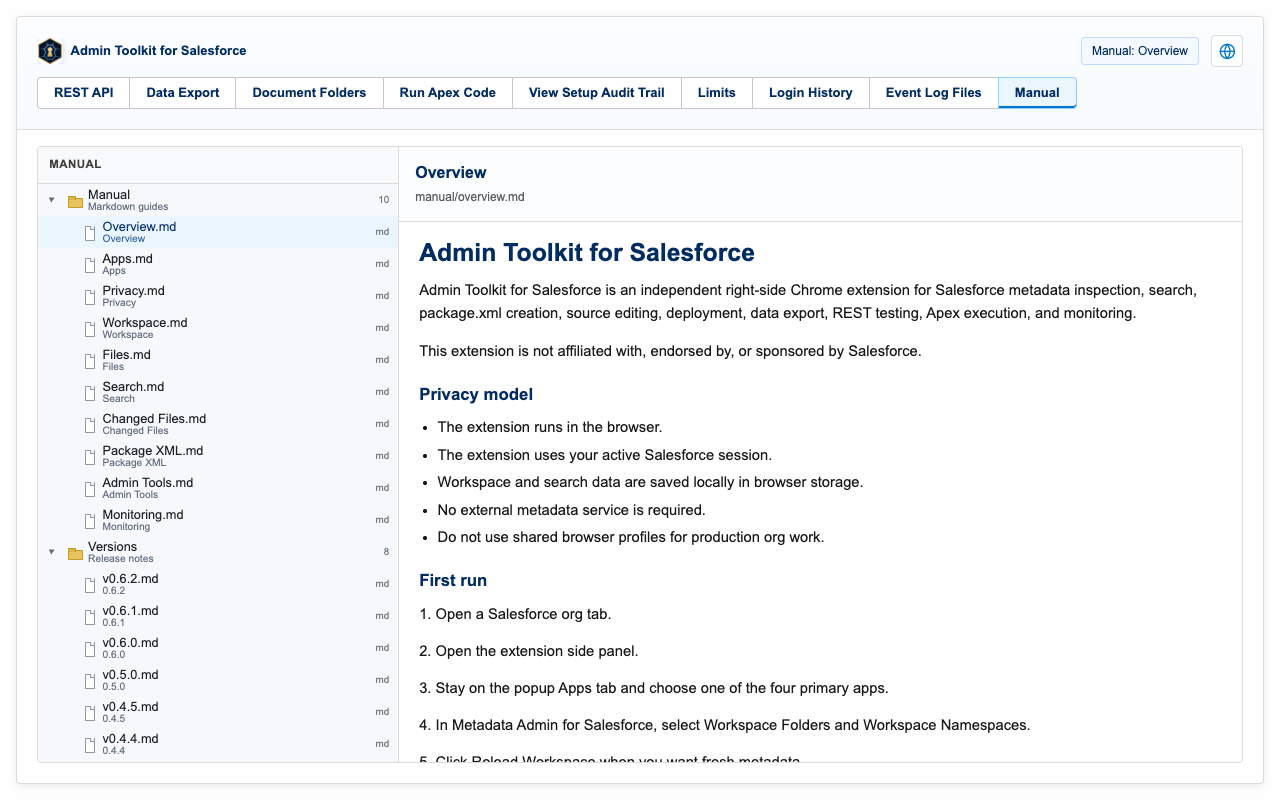Open the Manual: Overview button
The width and height of the screenshot is (1280, 800).
[x=1140, y=51]
